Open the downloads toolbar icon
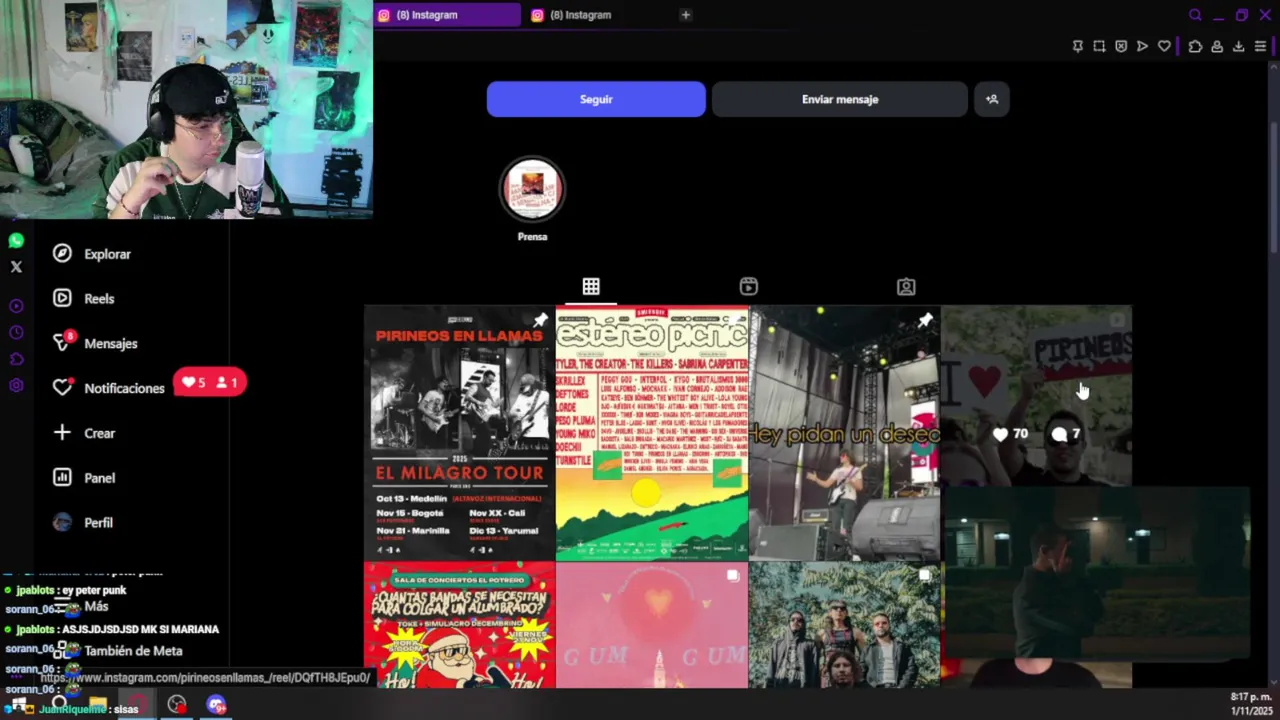The image size is (1280, 720). (x=1238, y=46)
